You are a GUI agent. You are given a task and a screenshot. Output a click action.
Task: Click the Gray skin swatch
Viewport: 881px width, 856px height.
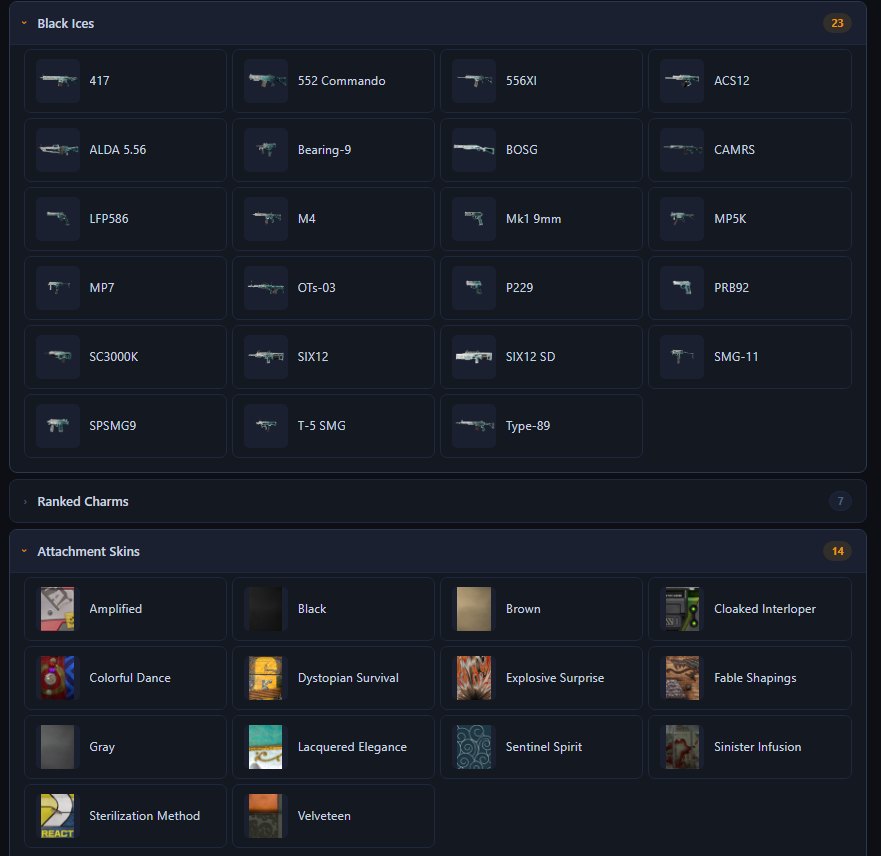pos(57,747)
